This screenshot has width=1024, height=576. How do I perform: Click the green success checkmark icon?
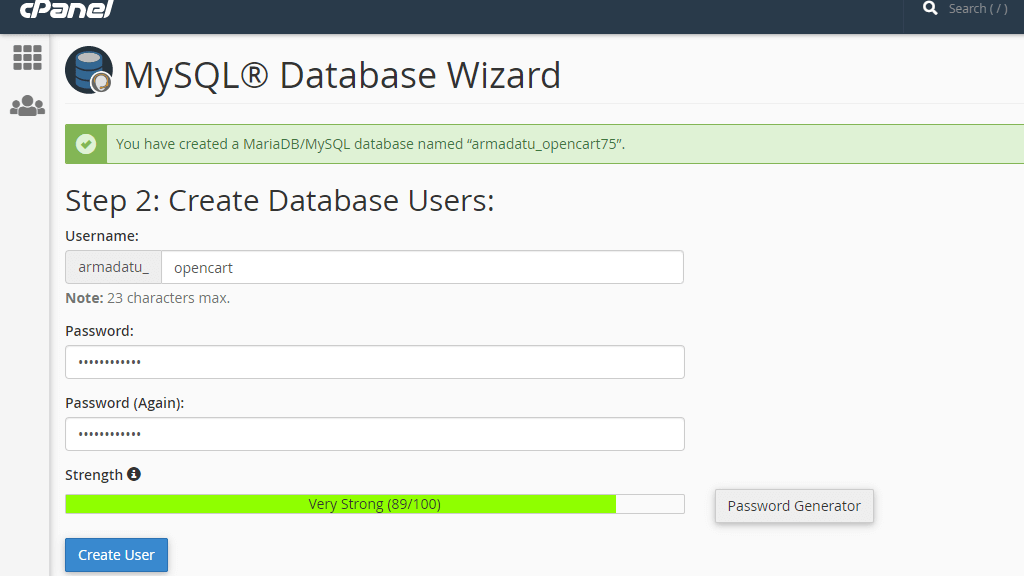(x=85, y=143)
